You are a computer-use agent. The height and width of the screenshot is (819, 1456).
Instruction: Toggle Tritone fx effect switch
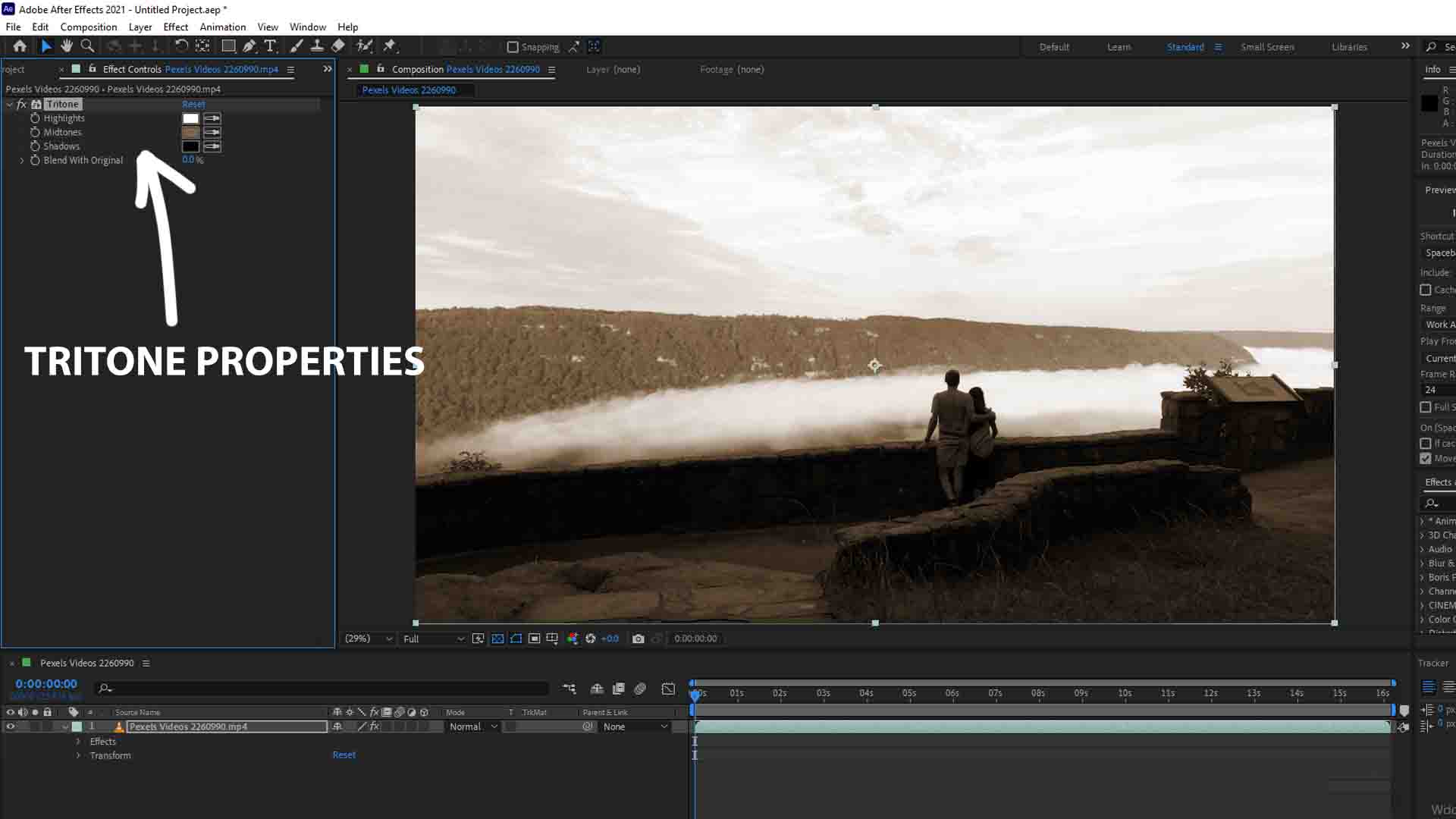coord(22,105)
